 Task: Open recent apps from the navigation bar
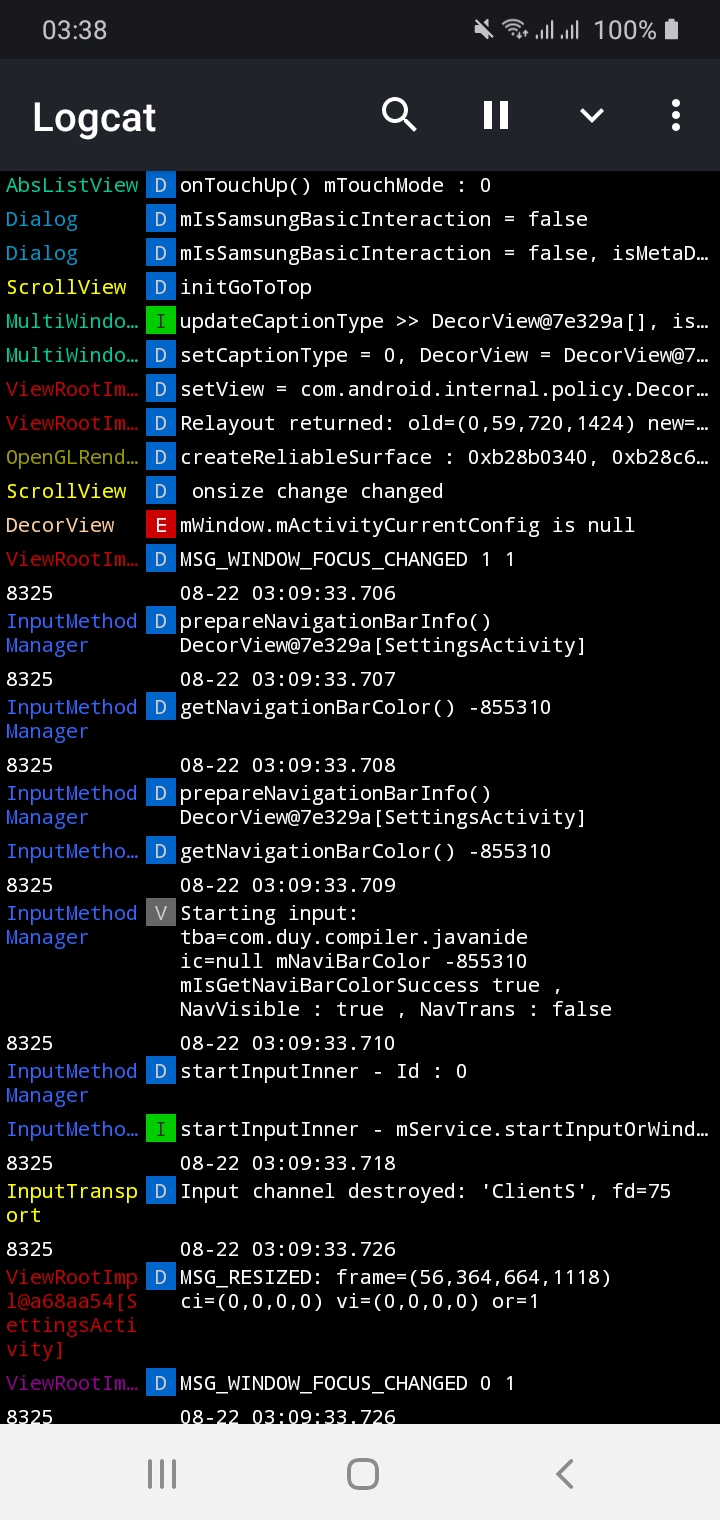point(162,1472)
